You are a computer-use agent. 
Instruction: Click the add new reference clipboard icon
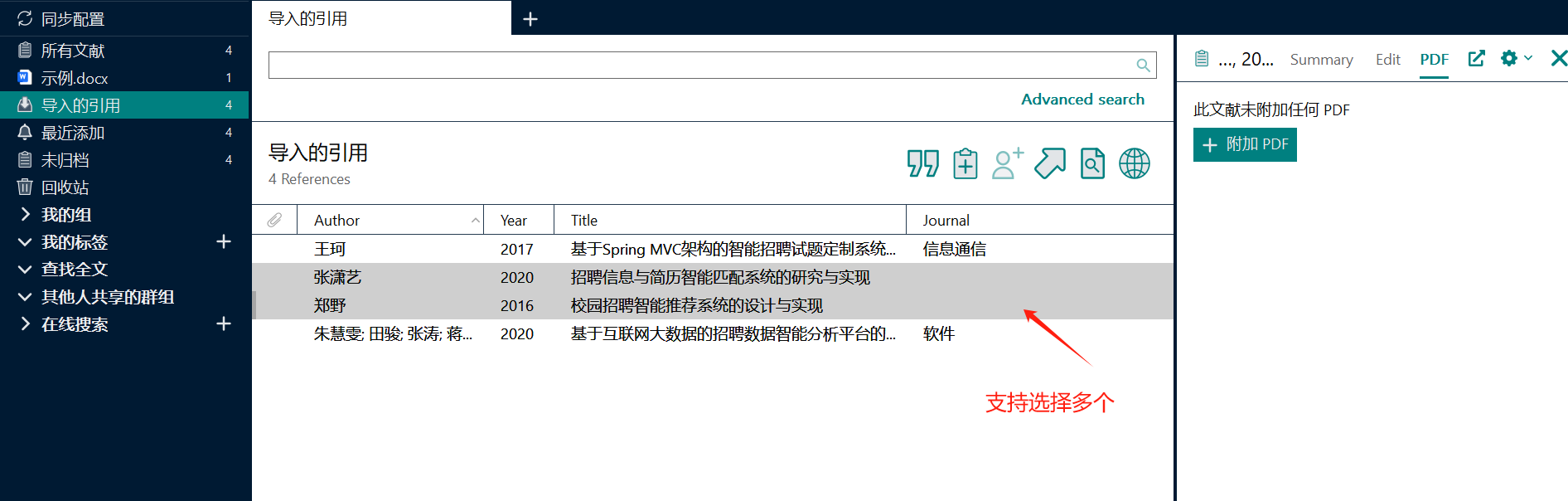click(965, 163)
